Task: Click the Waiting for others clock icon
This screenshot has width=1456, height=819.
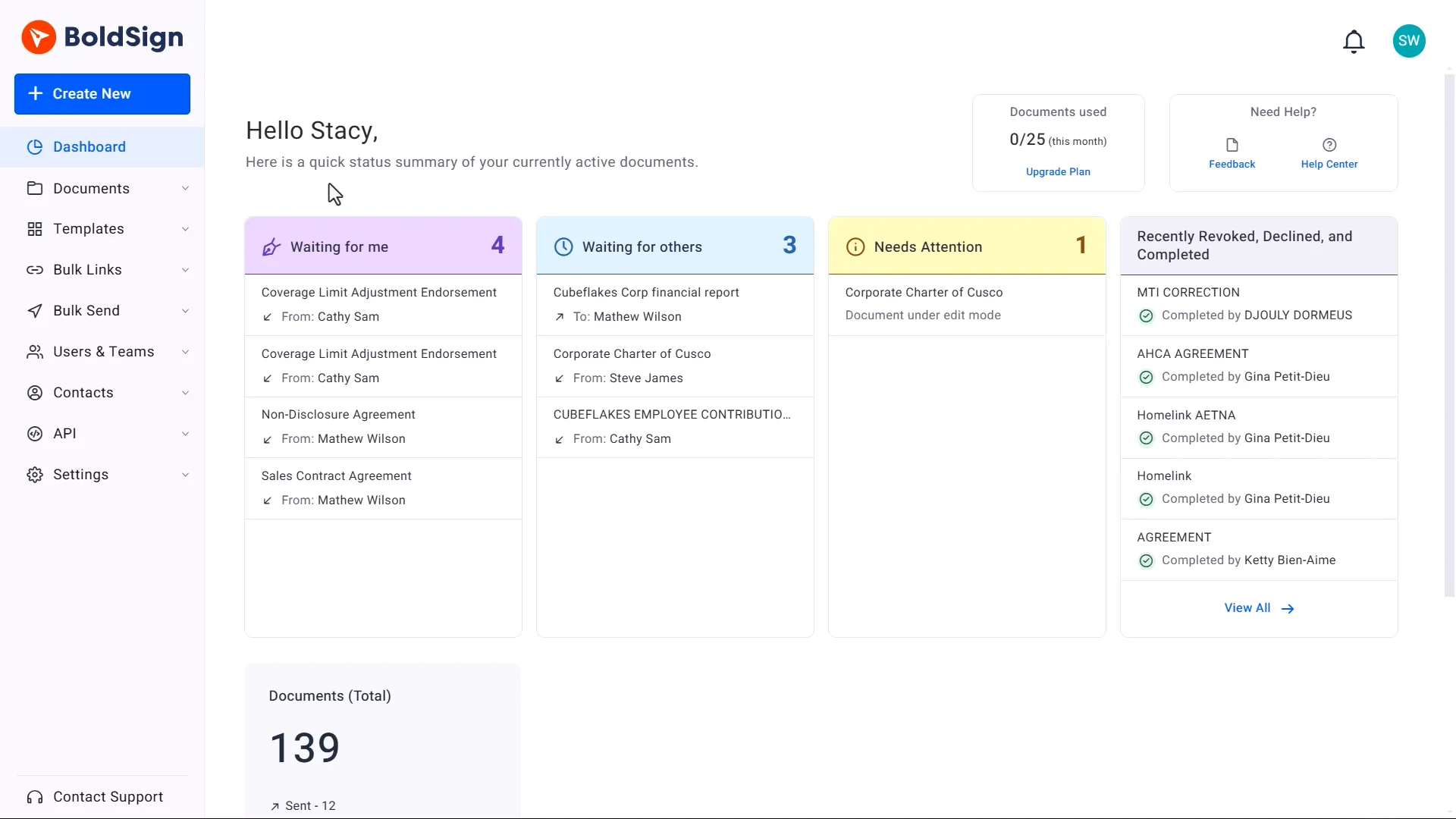Action: click(563, 247)
